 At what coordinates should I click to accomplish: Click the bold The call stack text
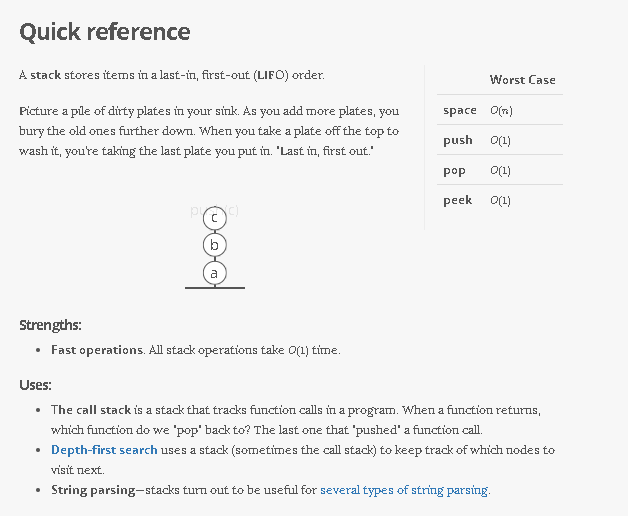pyautogui.click(x=91, y=410)
